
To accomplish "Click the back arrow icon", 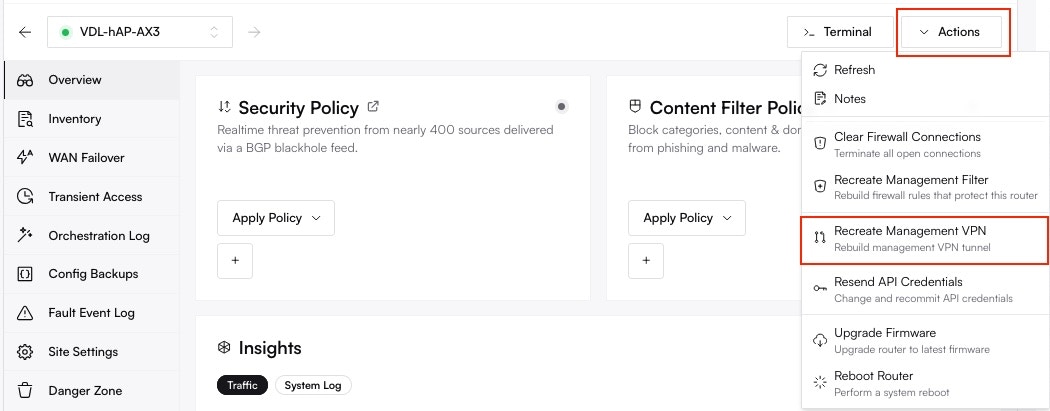I will [x=24, y=32].
